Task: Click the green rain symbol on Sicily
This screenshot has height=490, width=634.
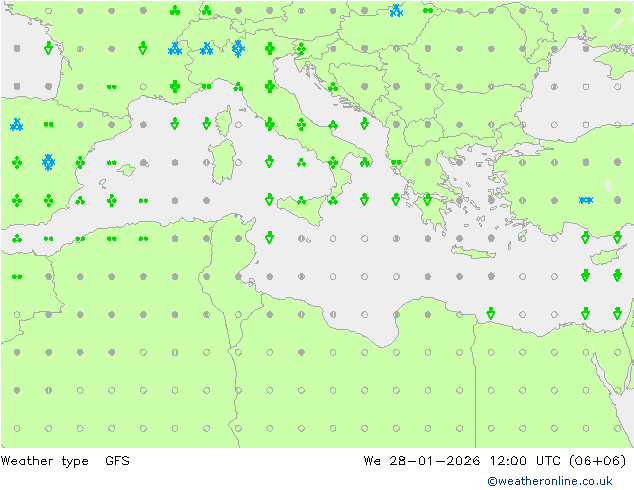Action: click(x=301, y=200)
